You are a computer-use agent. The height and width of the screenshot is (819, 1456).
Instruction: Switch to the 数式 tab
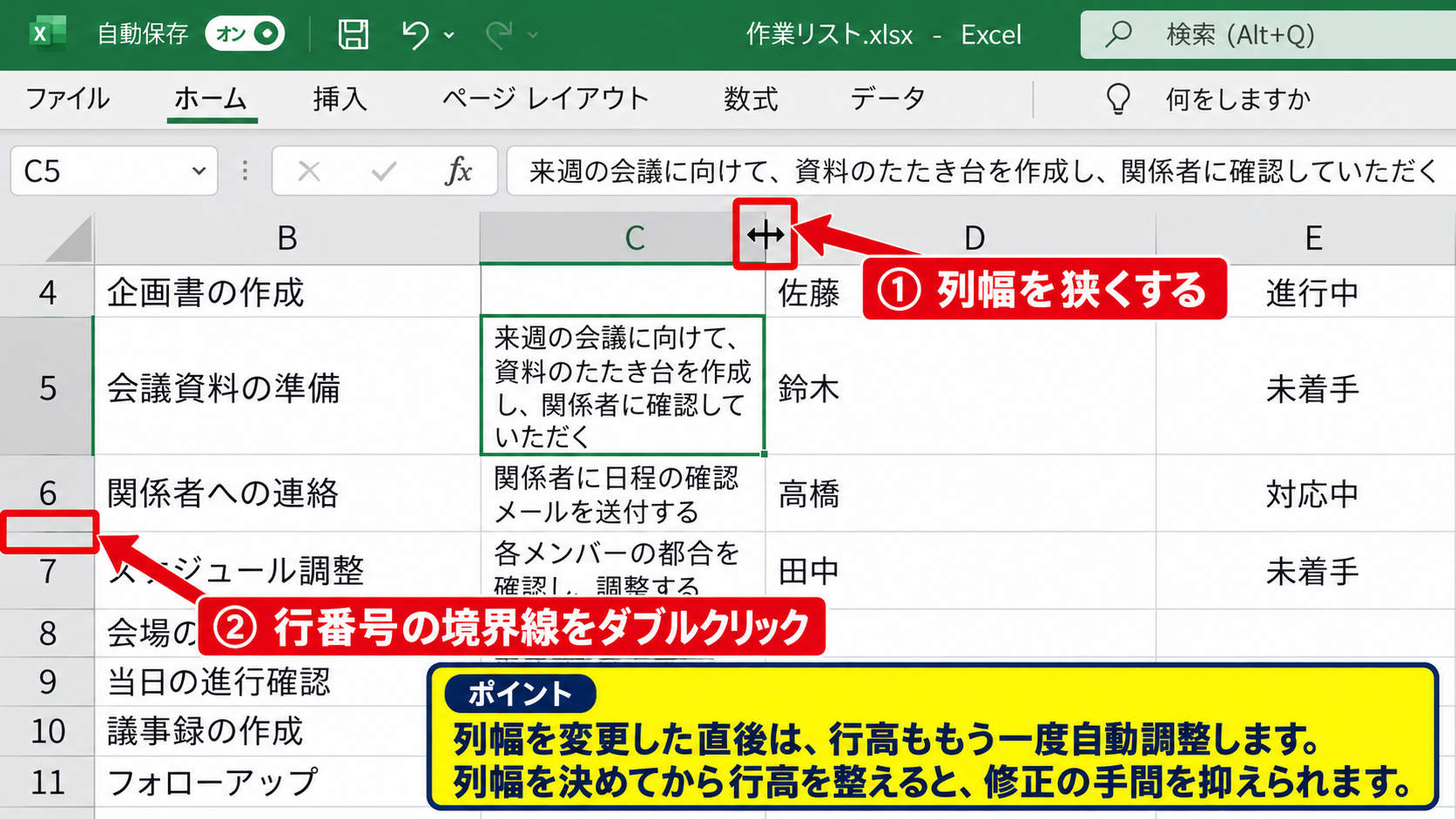point(751,98)
